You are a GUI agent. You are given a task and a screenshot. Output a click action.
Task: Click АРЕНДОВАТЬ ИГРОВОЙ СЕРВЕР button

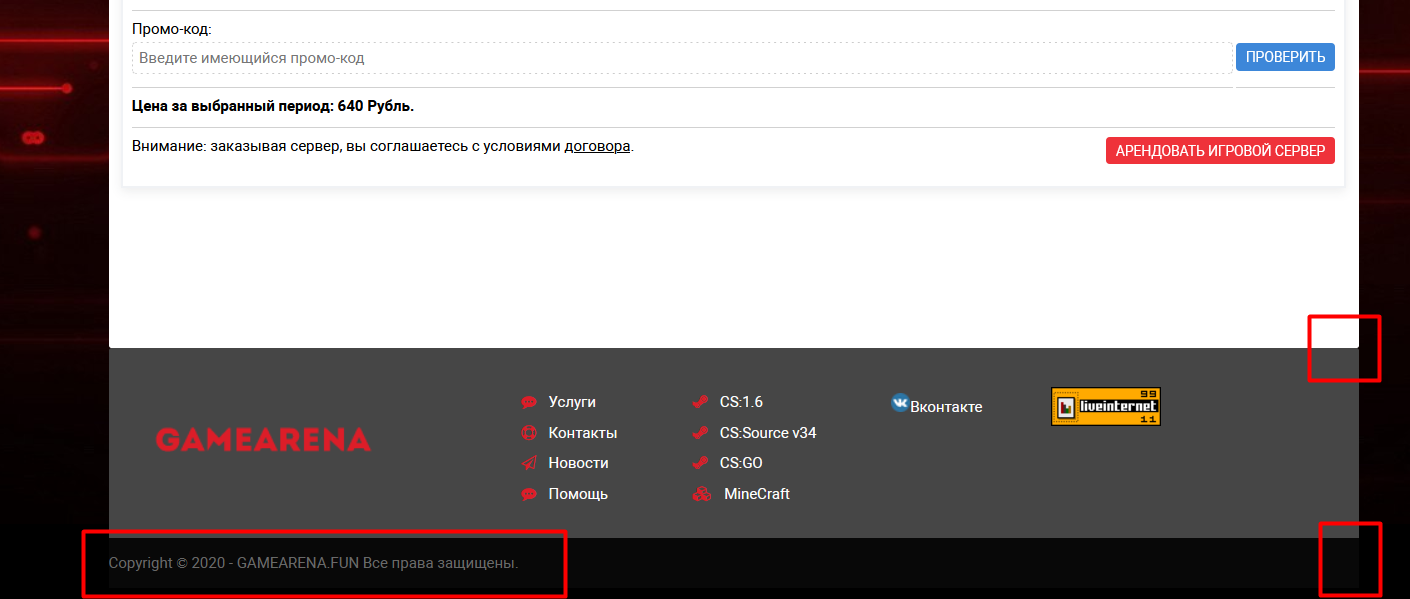(x=1220, y=151)
